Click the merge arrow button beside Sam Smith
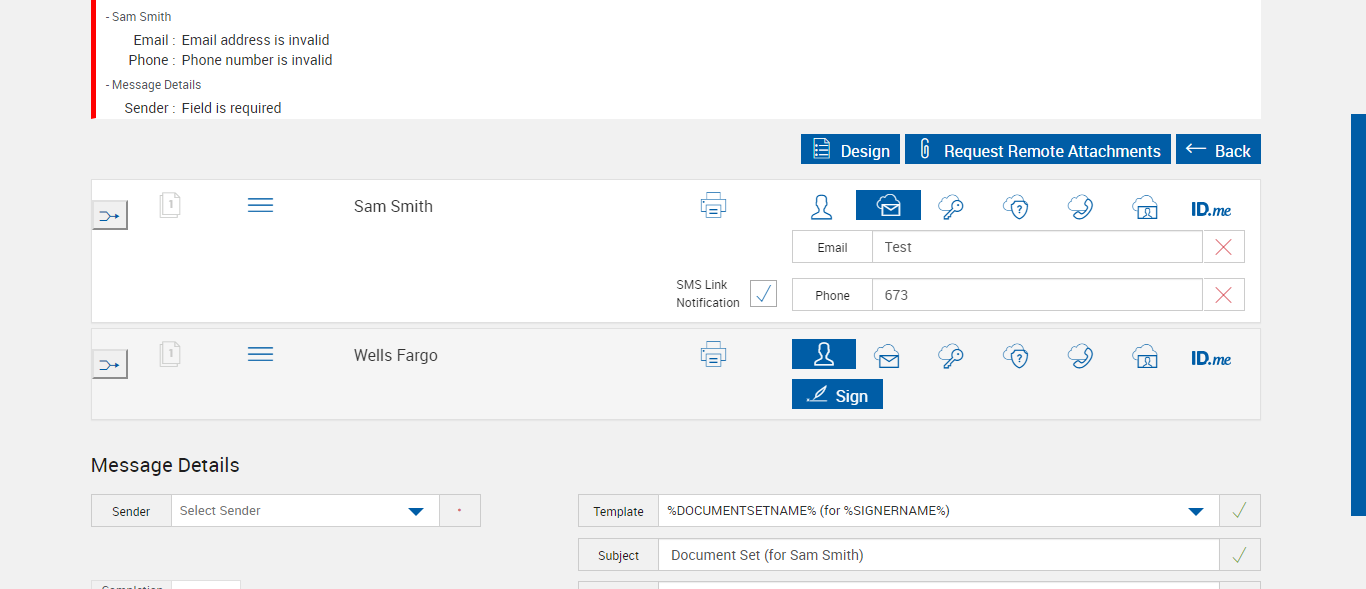 (110, 215)
